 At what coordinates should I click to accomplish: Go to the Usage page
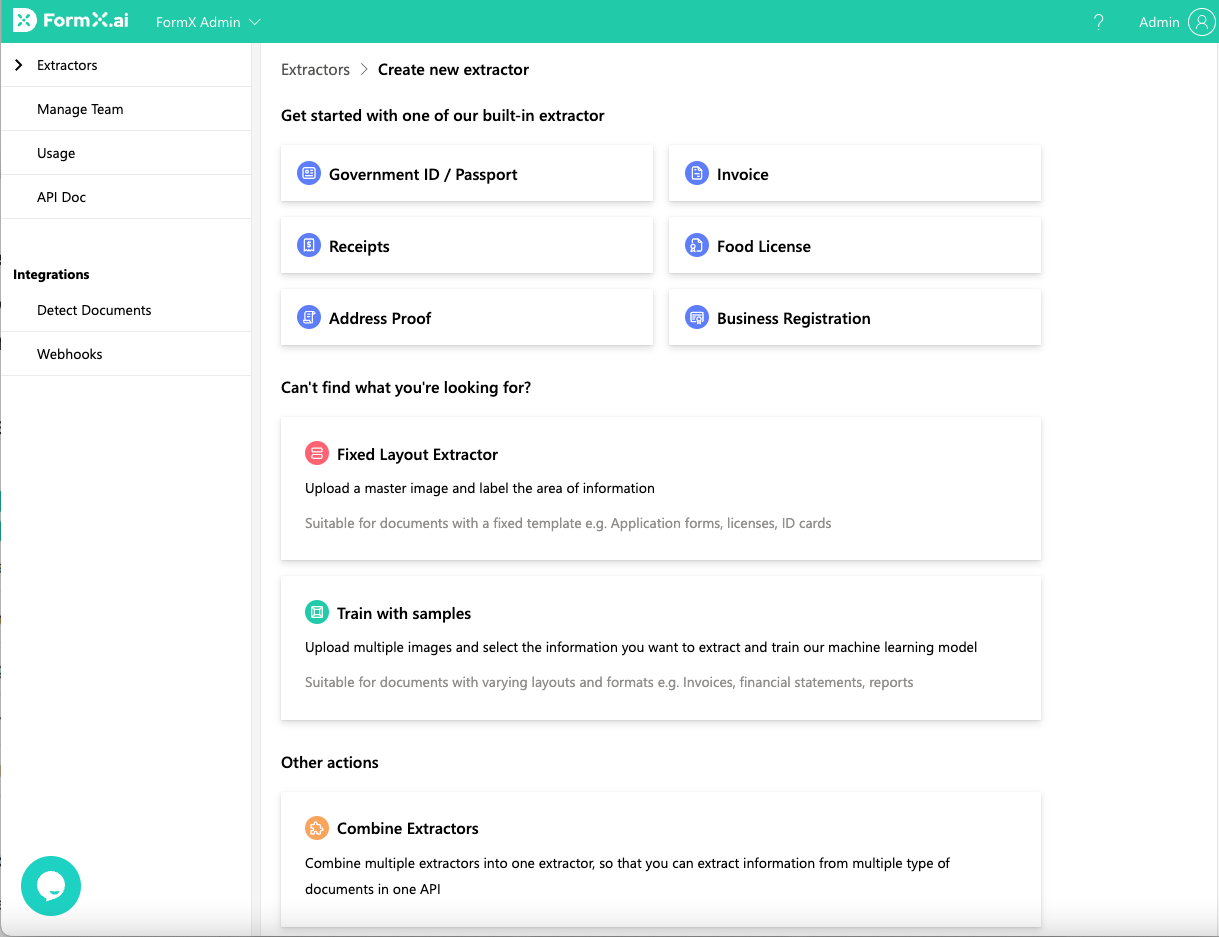[x=126, y=153]
